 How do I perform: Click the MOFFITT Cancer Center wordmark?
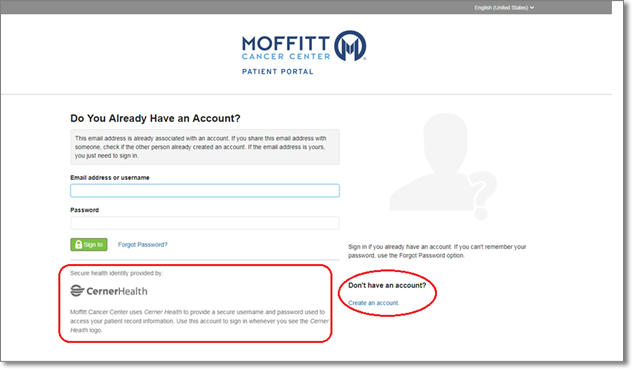(286, 48)
